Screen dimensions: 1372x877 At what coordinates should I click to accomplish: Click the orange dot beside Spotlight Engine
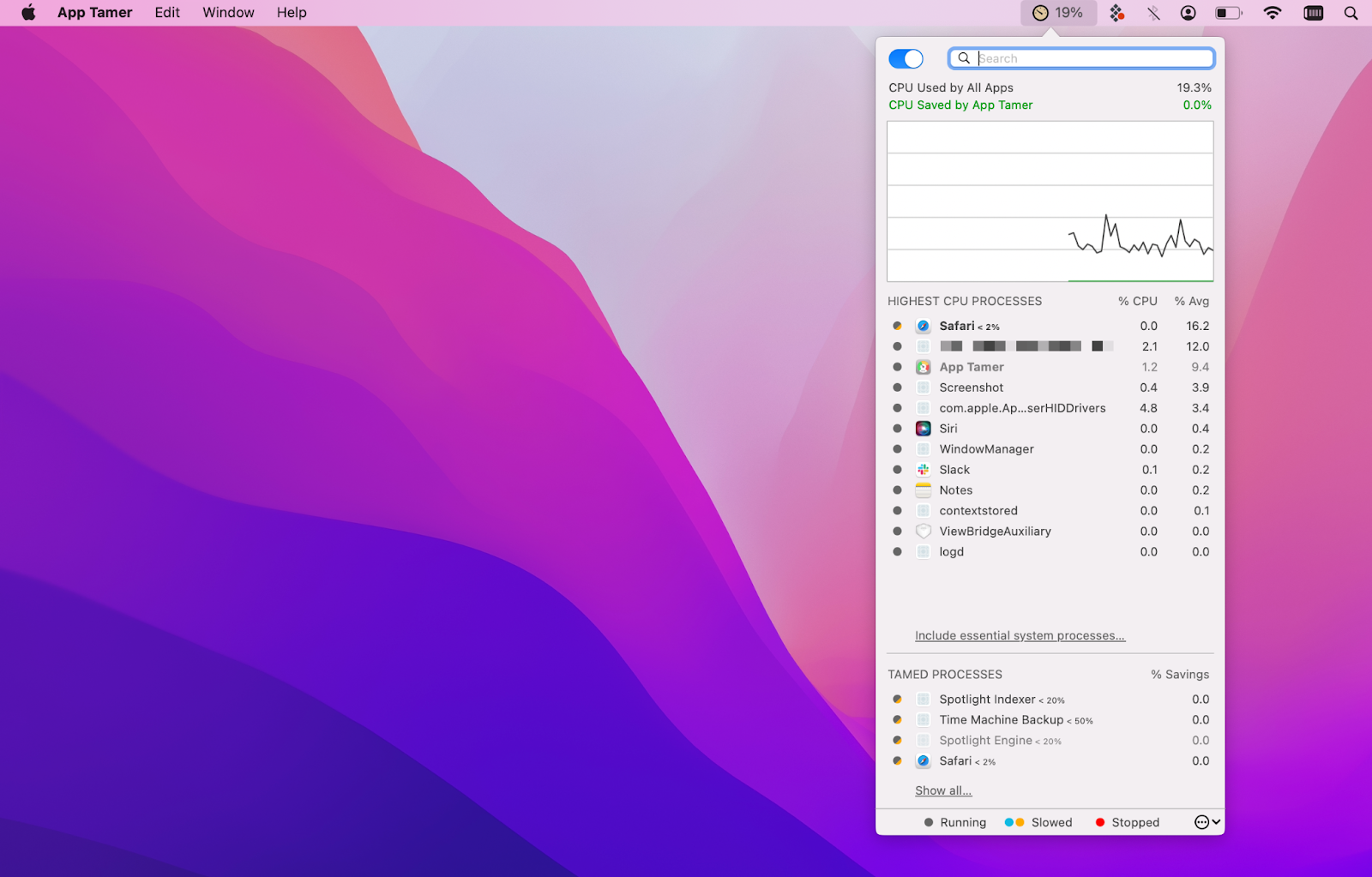(897, 740)
